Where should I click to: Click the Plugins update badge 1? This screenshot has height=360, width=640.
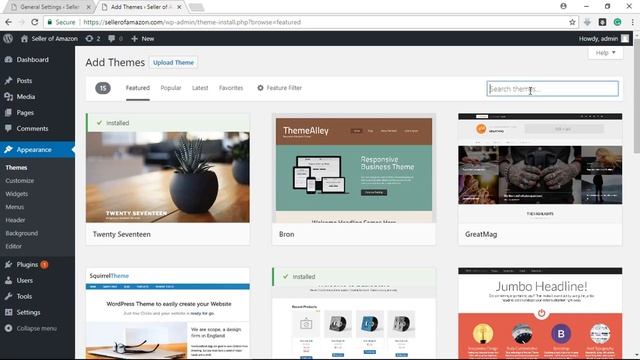pyautogui.click(x=44, y=264)
